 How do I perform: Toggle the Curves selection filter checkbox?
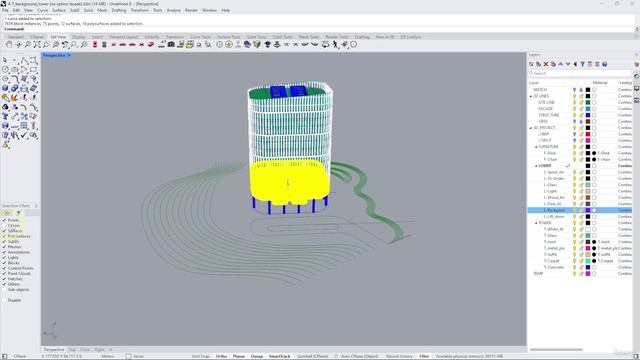4,225
